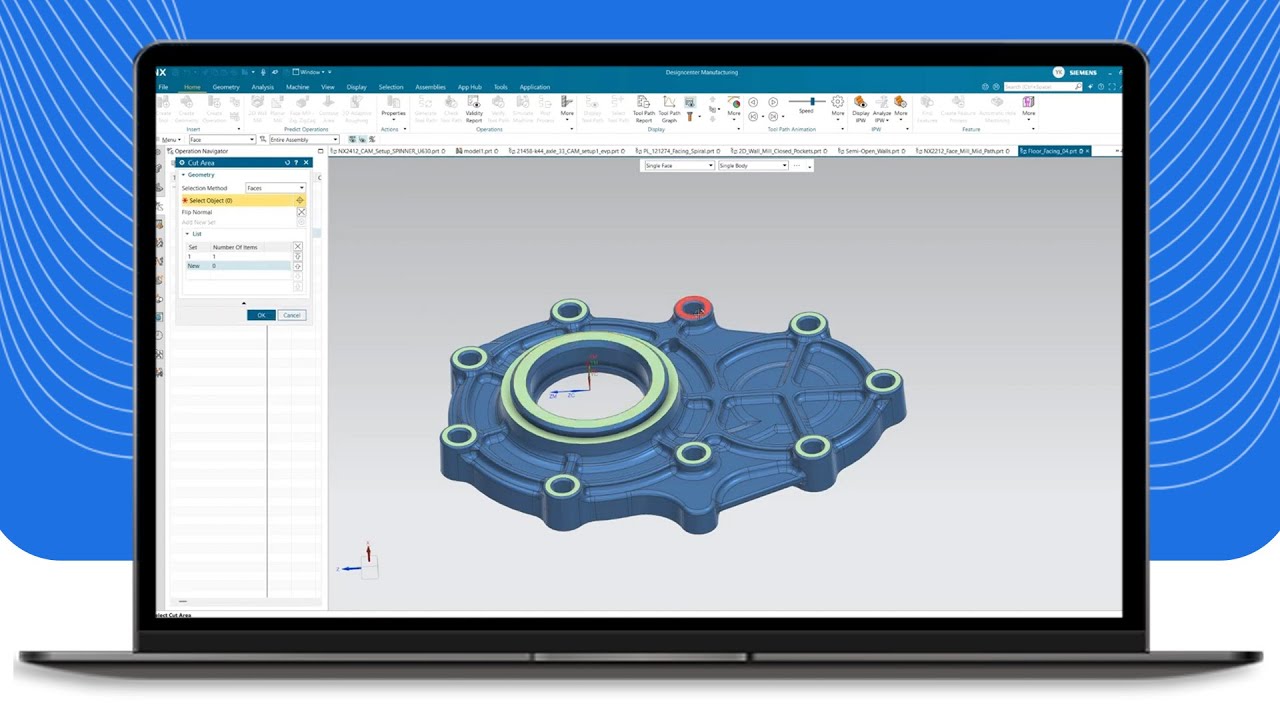
Task: Switch to the Machine ribbon tab
Action: click(x=297, y=87)
